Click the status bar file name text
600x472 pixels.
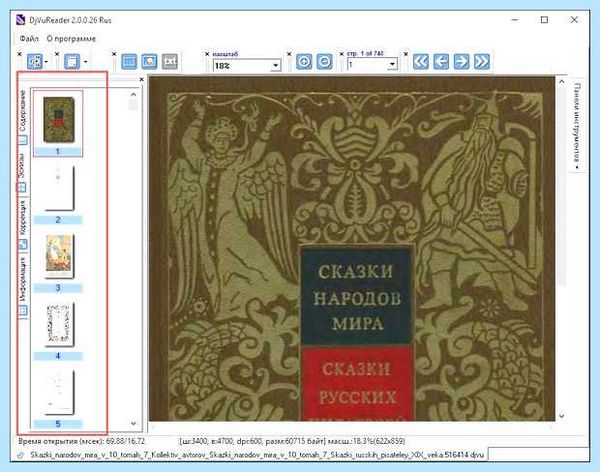tap(257, 455)
